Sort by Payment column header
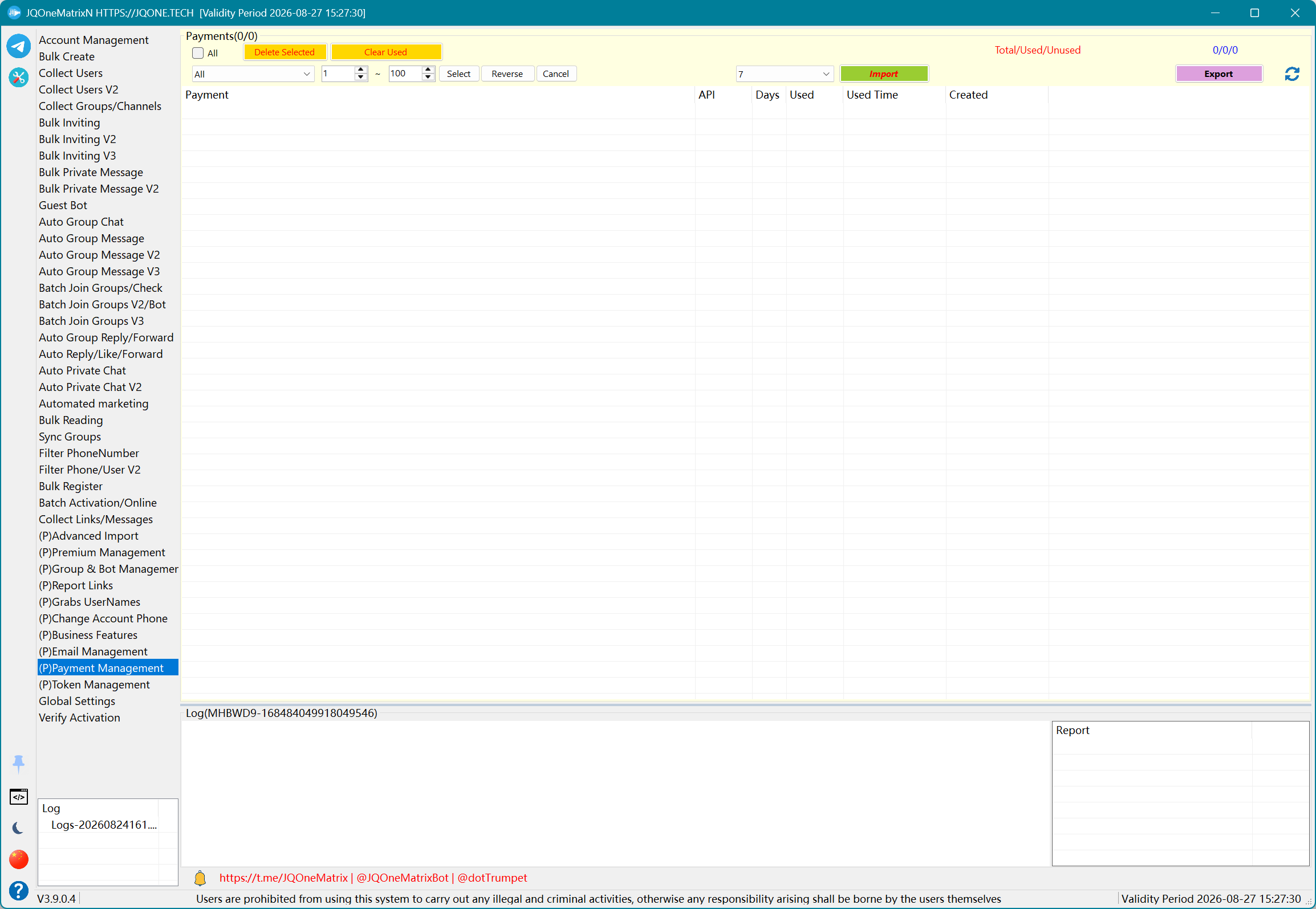Viewport: 1316px width, 909px height. (x=438, y=95)
